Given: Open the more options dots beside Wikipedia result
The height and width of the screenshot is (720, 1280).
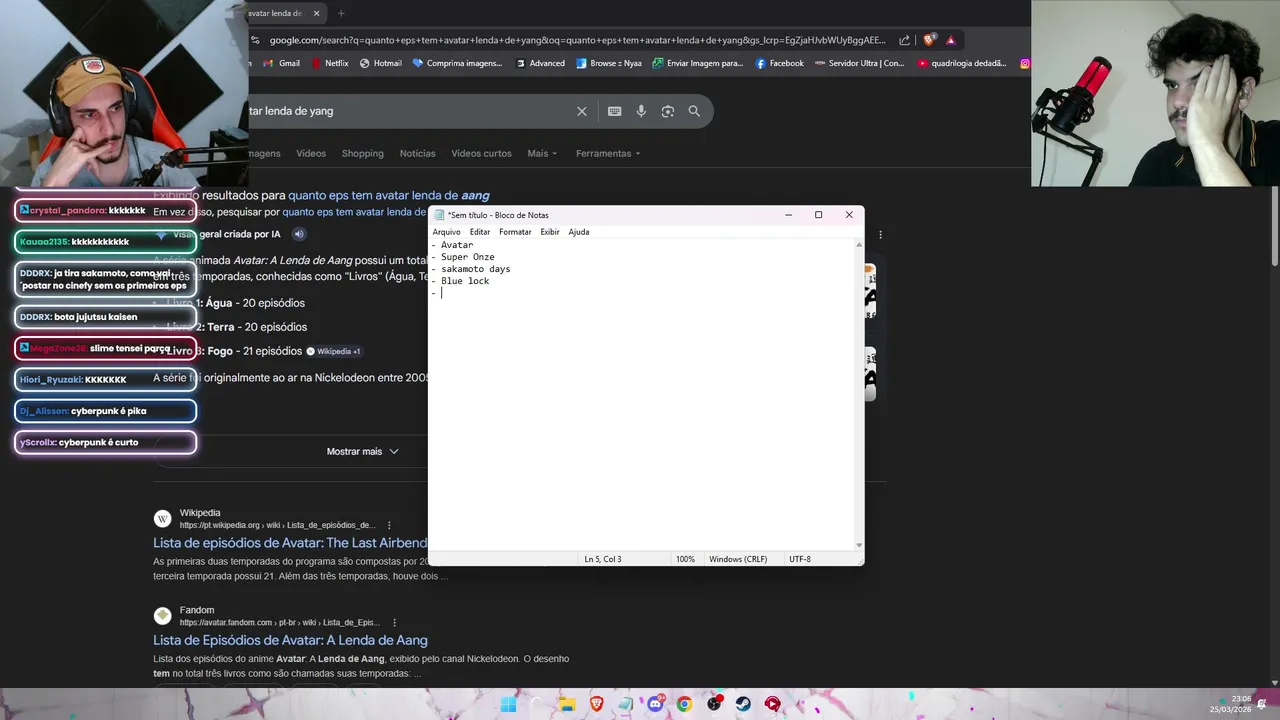Looking at the screenshot, I should [x=389, y=525].
